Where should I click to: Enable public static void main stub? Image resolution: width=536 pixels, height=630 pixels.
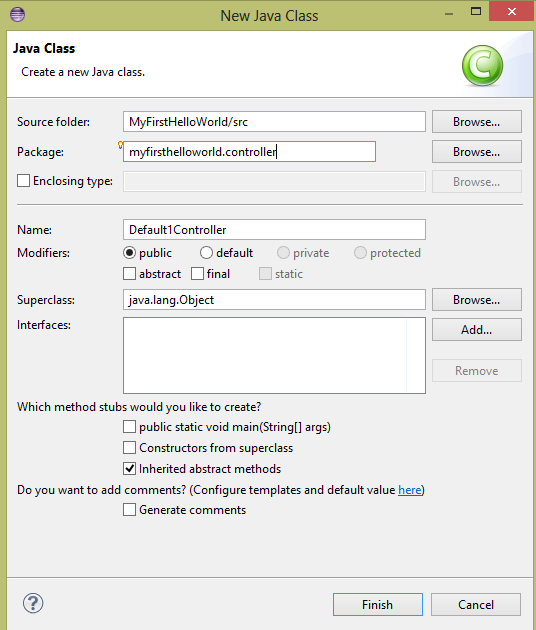point(129,427)
